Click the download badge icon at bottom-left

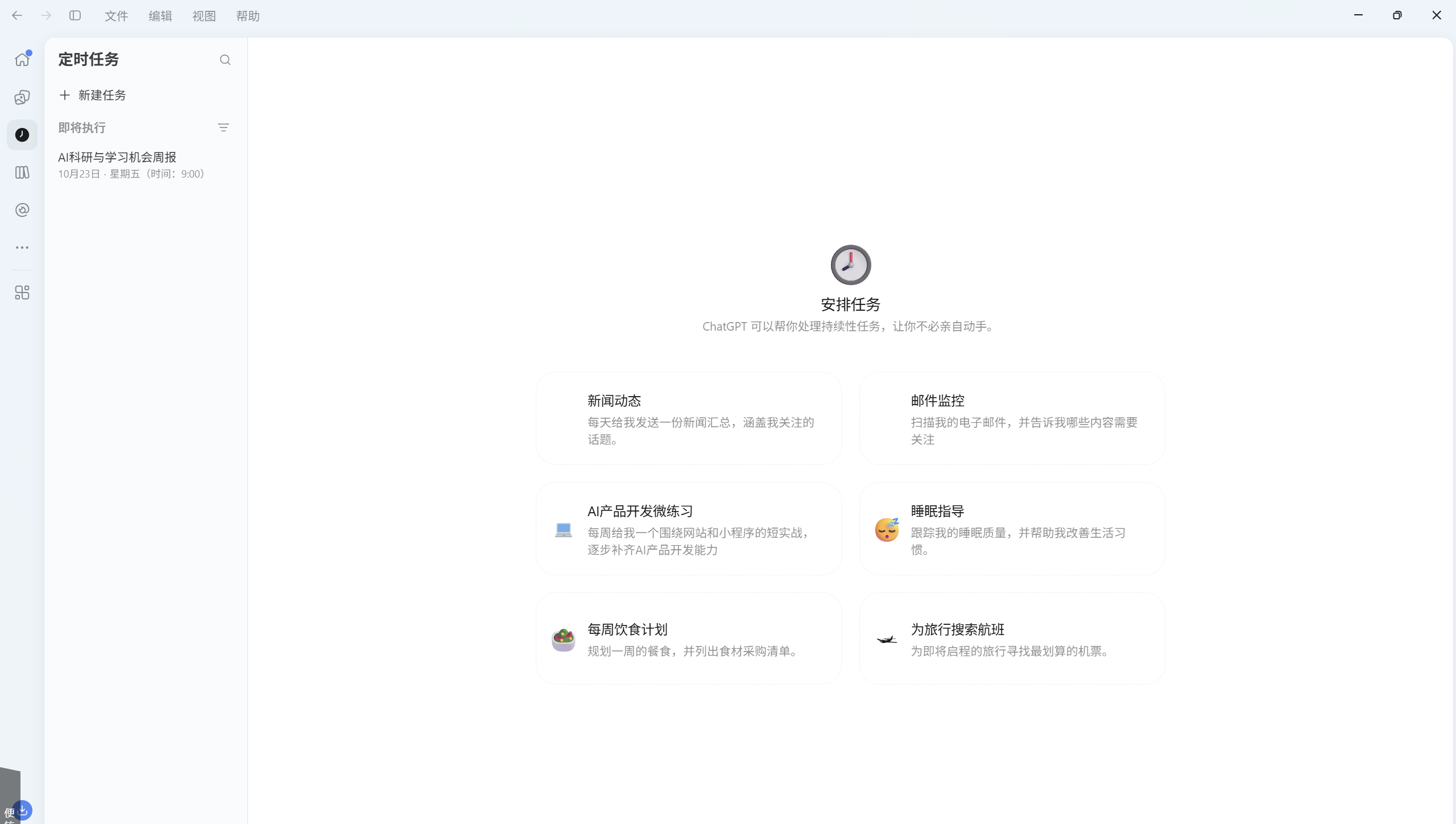point(23,810)
